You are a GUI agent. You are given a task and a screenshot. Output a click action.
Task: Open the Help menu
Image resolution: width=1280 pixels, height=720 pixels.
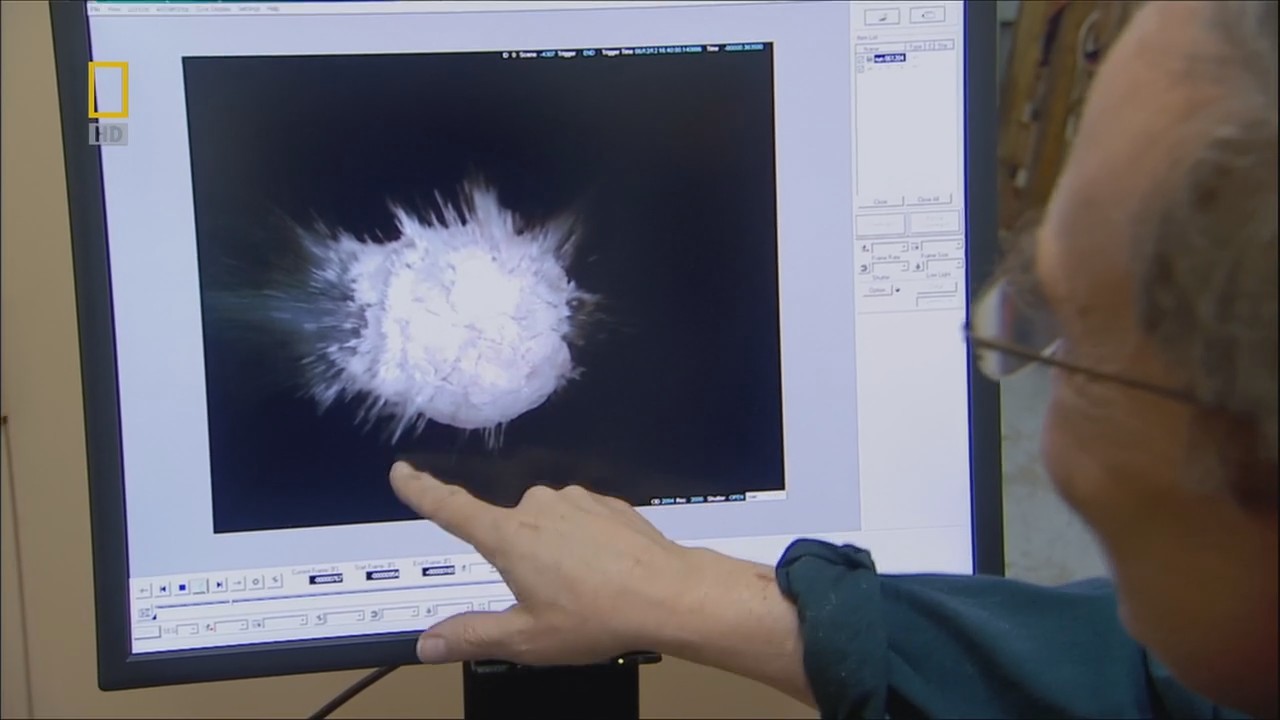point(273,8)
